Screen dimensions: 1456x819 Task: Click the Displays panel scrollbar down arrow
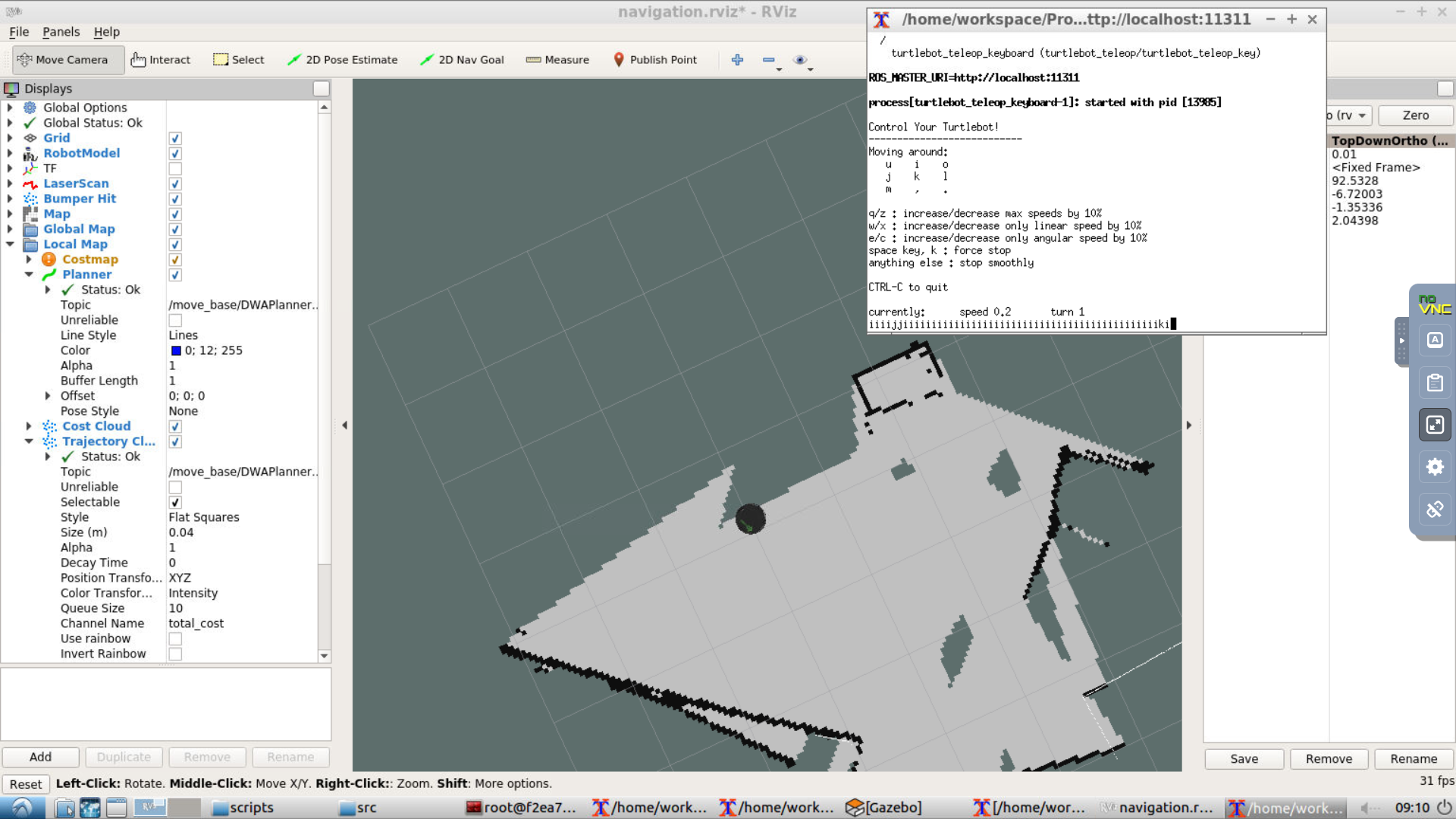pos(325,656)
